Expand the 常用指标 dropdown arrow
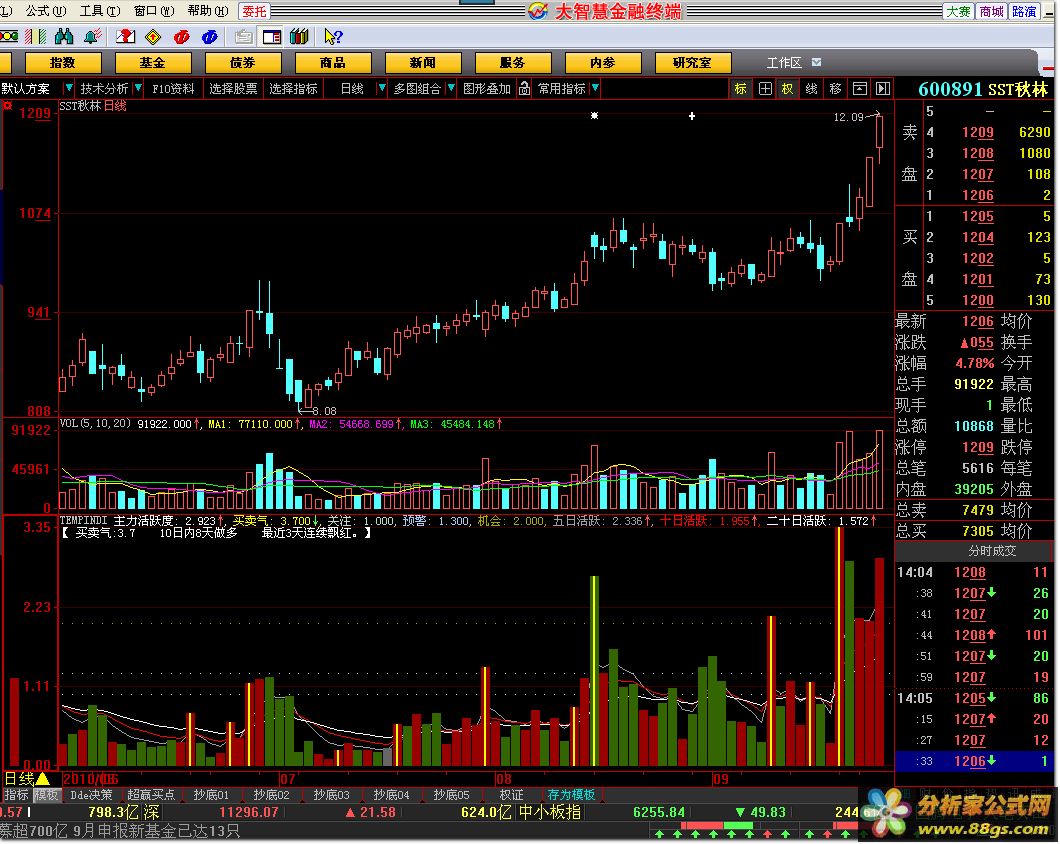This screenshot has height=844, width=1060. click(x=595, y=88)
